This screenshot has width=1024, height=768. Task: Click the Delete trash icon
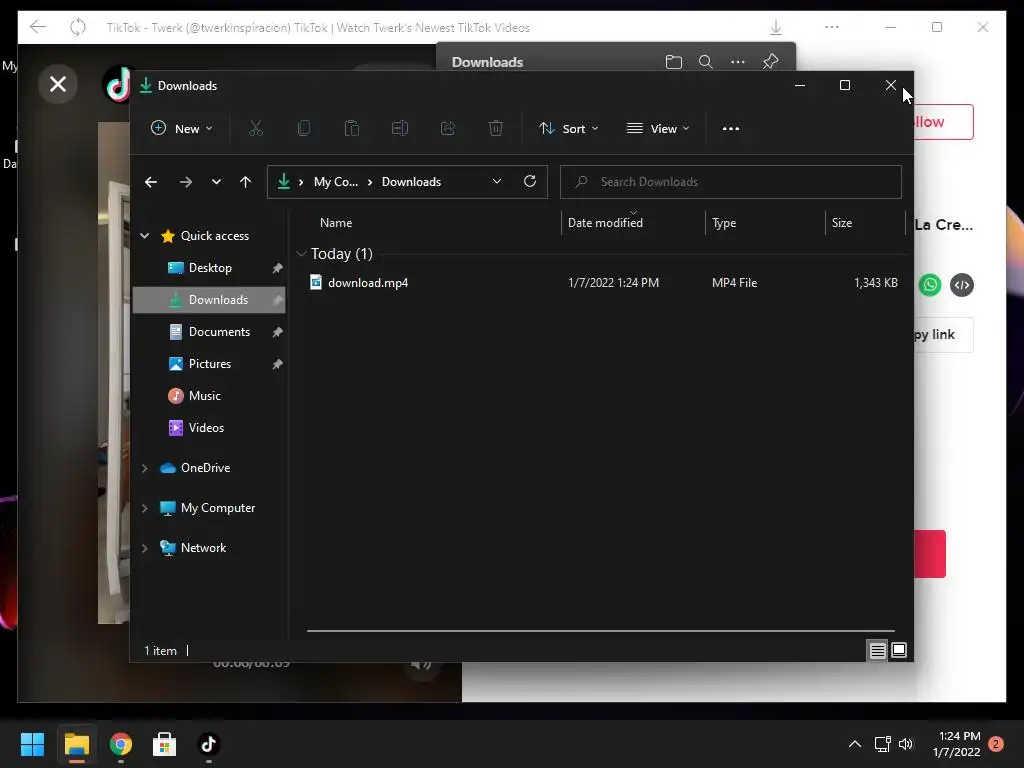(x=496, y=129)
